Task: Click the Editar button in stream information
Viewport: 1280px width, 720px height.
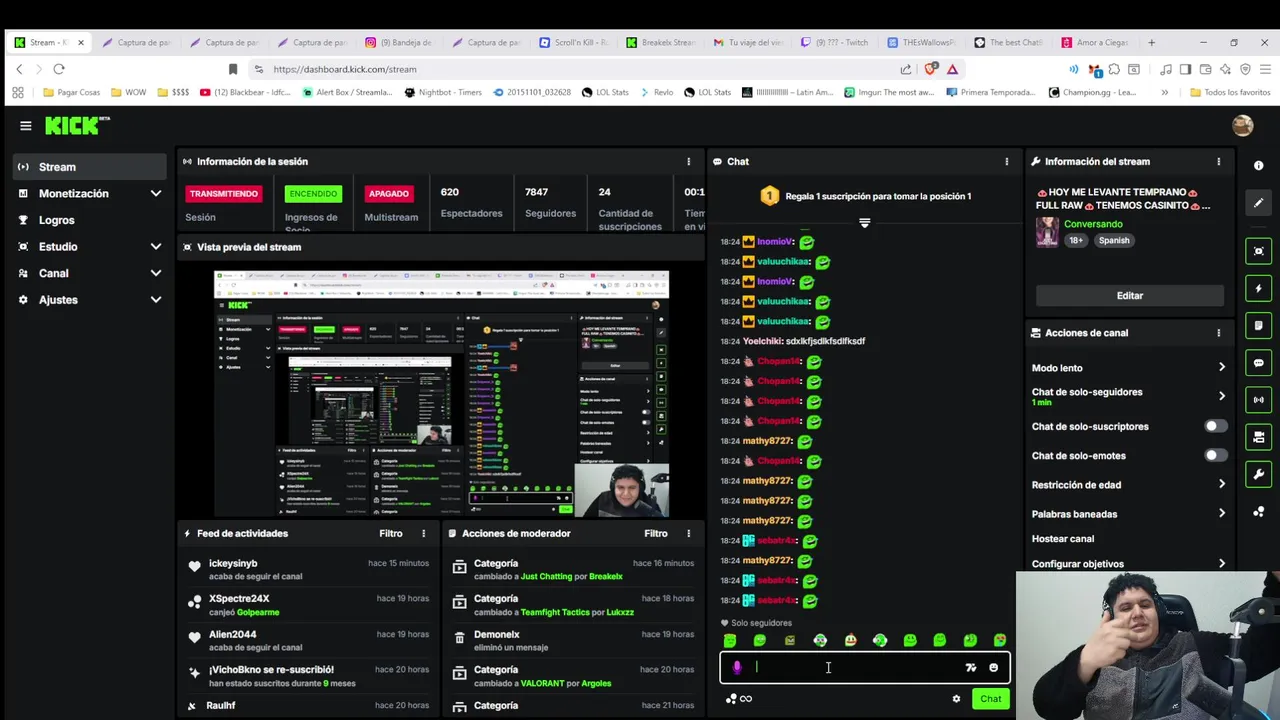Action: click(1130, 296)
